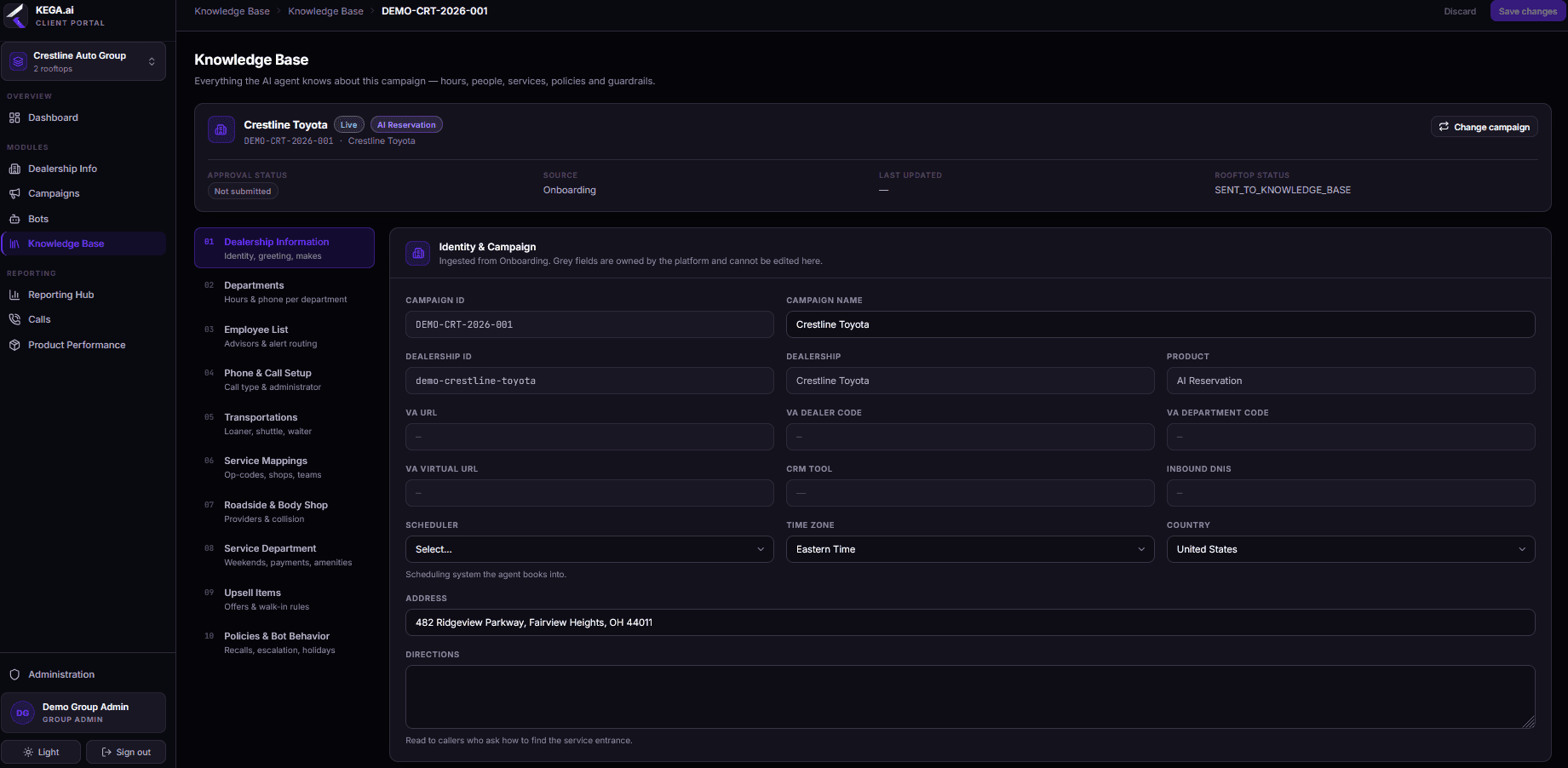Screen dimensions: 1568x768
Task: Switch to Transportations section
Action: click(x=284, y=424)
